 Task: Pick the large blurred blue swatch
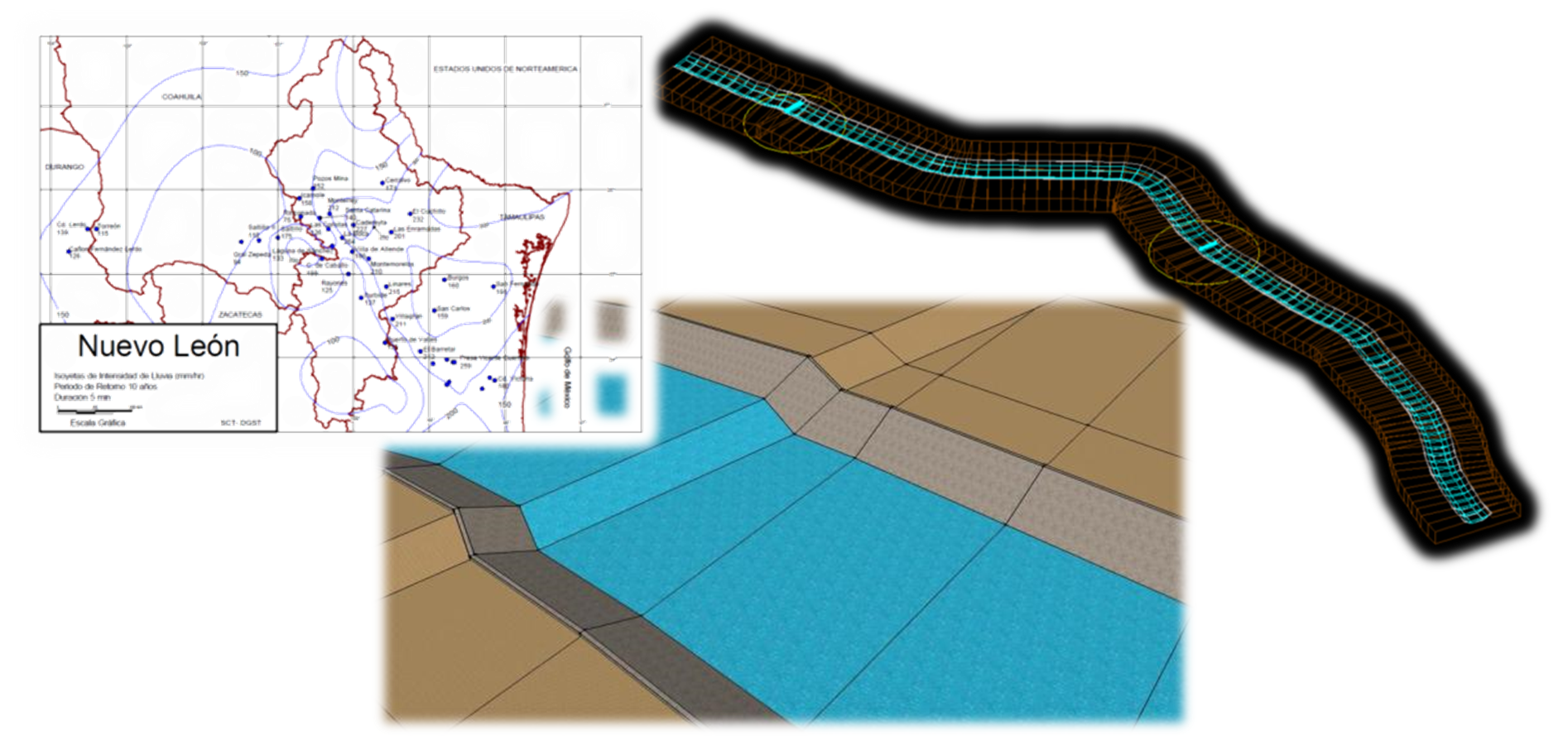click(613, 392)
